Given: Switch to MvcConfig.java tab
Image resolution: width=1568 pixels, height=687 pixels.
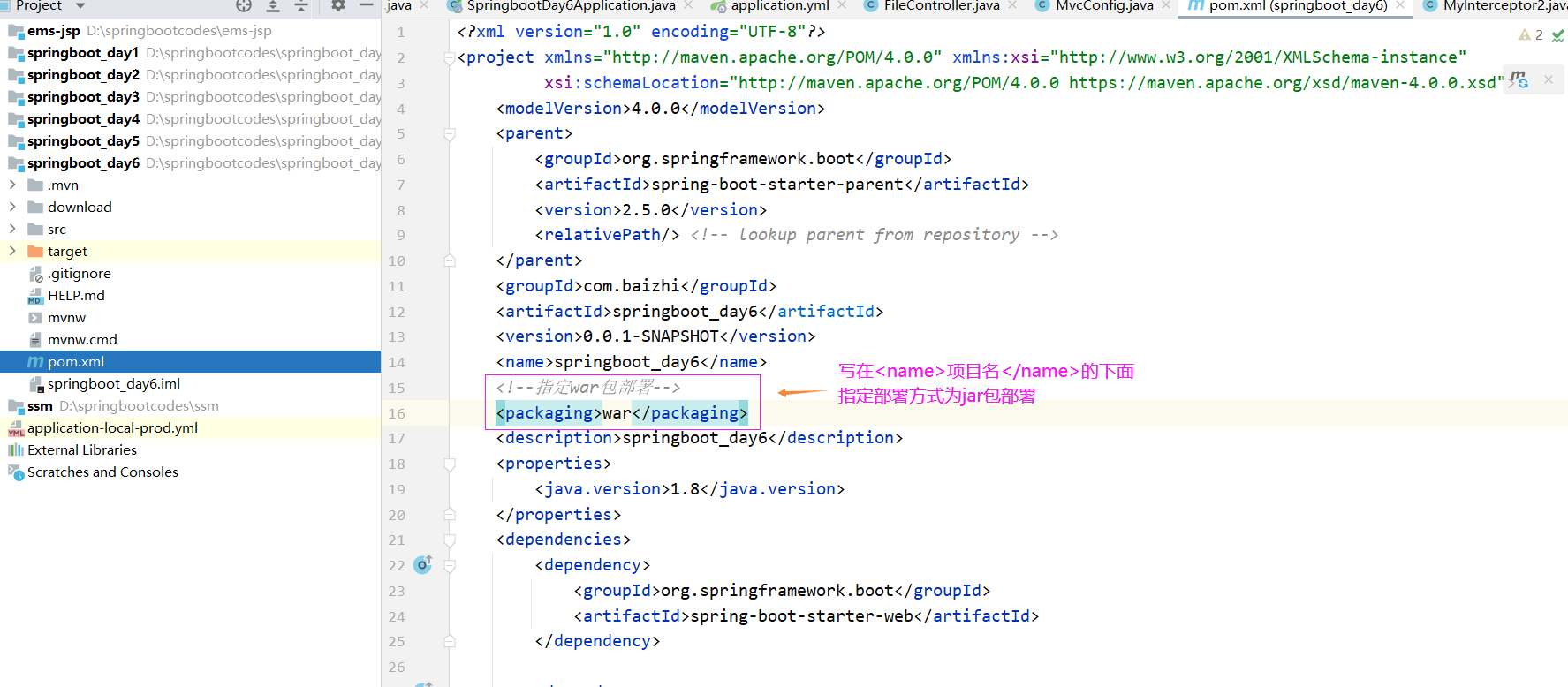Looking at the screenshot, I should tap(1104, 6).
